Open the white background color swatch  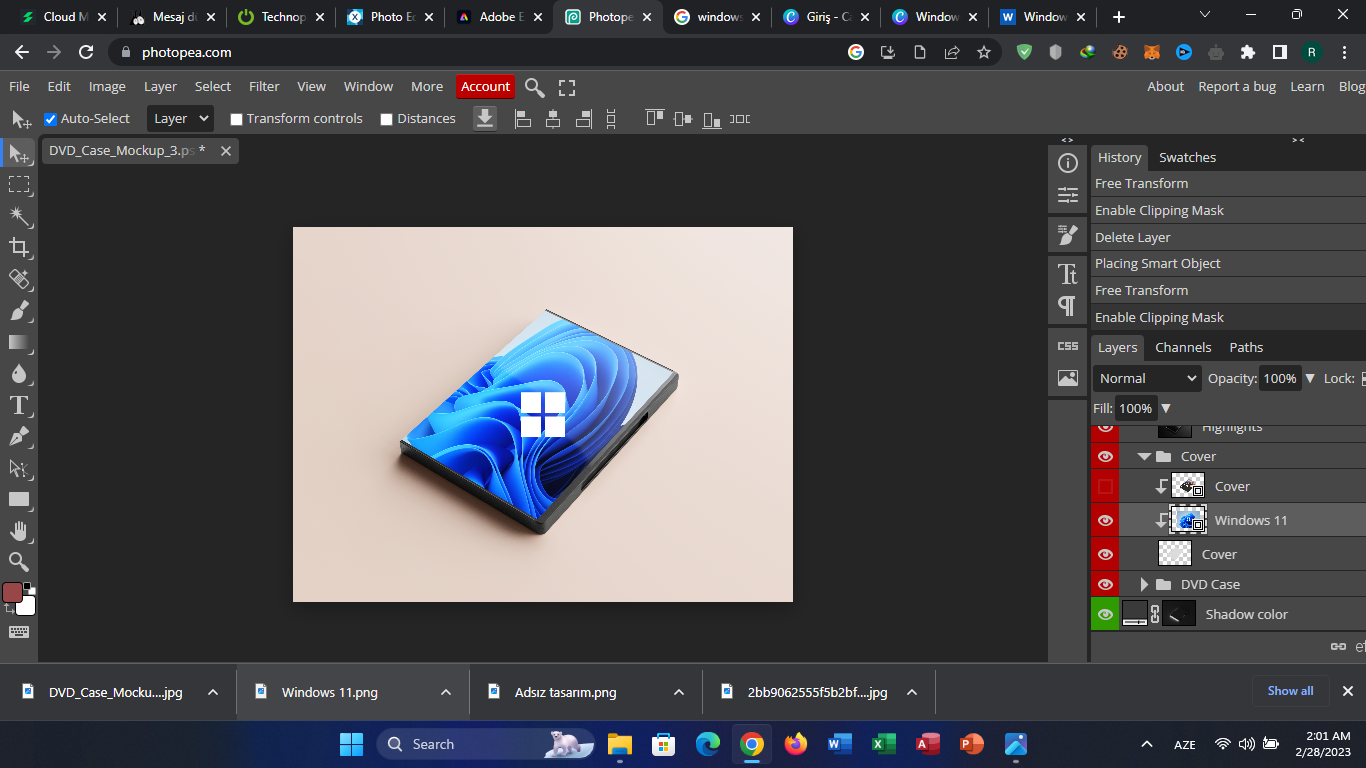coord(27,605)
